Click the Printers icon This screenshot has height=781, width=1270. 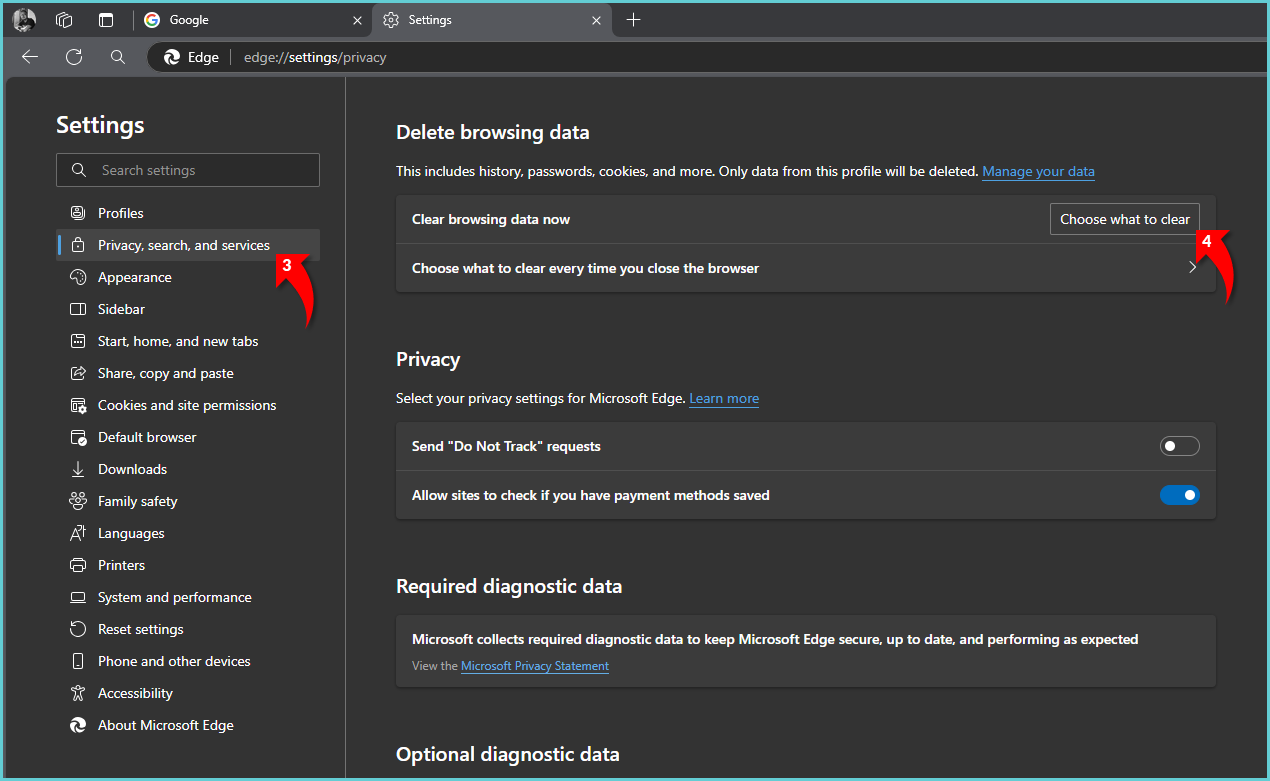tap(78, 565)
